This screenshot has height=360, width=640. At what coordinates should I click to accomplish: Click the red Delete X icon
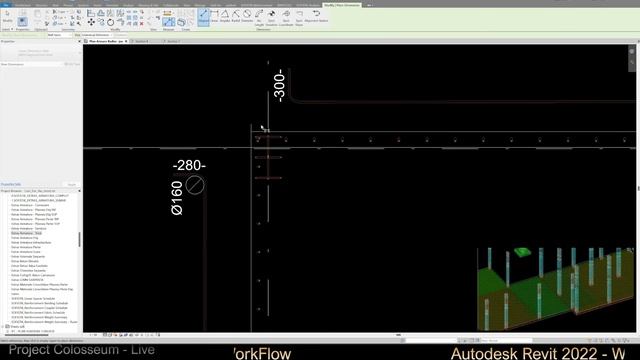coord(142,24)
